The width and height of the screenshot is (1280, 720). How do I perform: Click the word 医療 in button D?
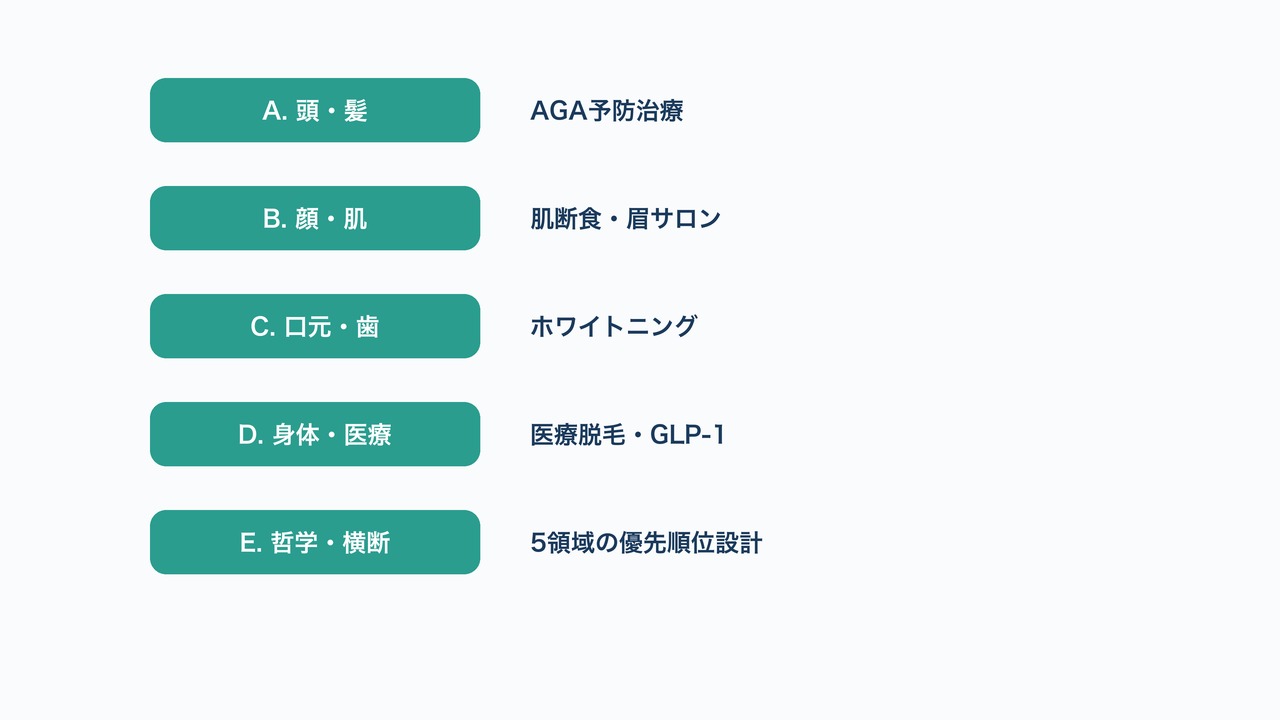(x=368, y=435)
